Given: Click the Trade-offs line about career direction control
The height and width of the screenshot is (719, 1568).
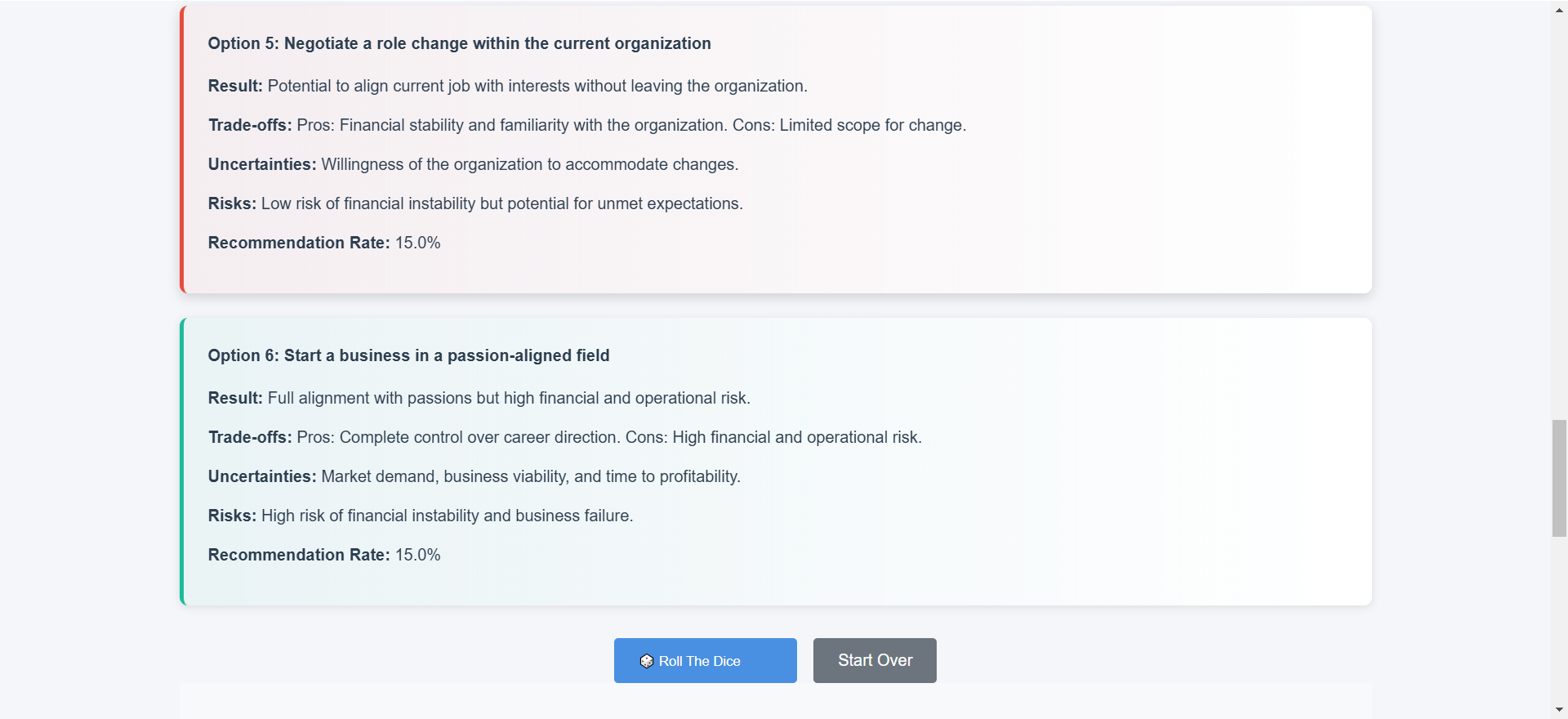Looking at the screenshot, I should click(x=564, y=437).
